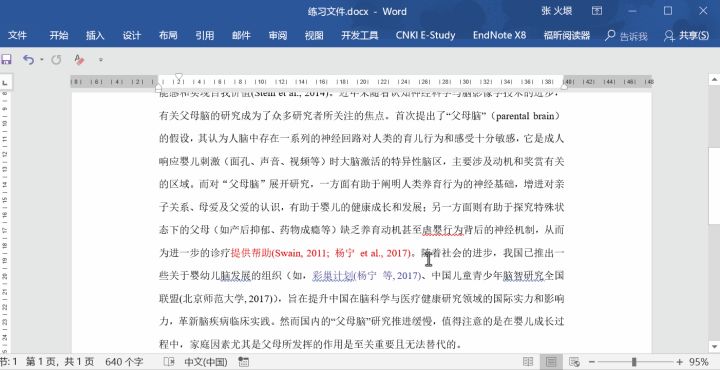Open the 开发工具 tab
720x370 pixels.
click(x=360, y=35)
